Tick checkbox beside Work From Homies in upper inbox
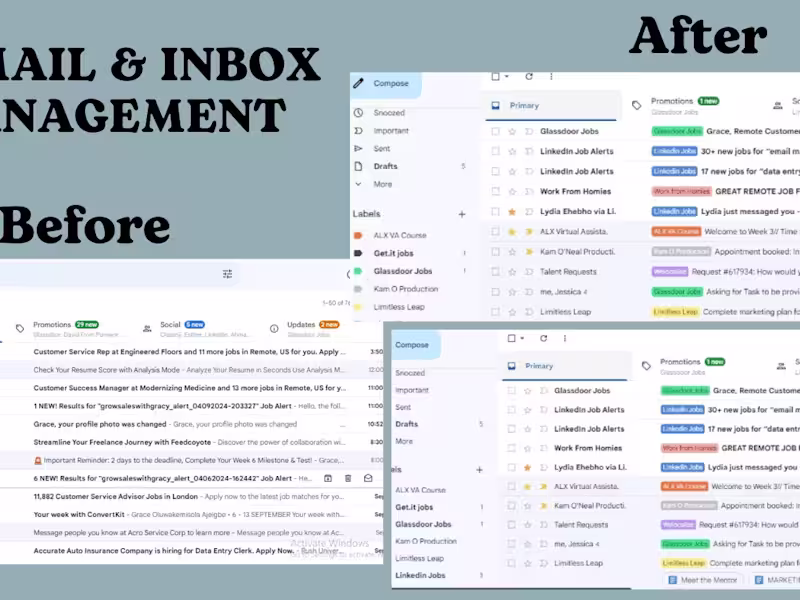The height and width of the screenshot is (600, 800). coord(495,191)
